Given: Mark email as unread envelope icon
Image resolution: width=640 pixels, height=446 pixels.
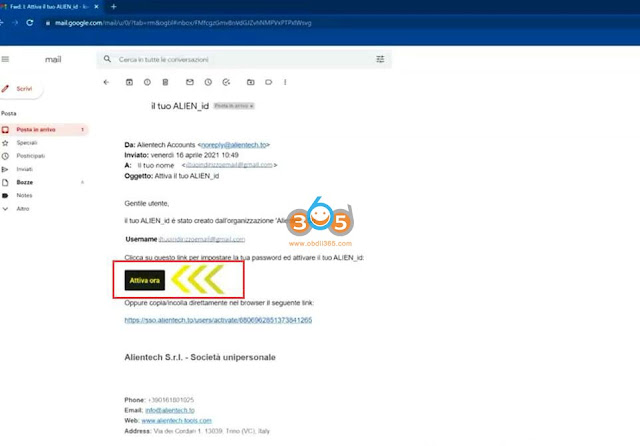Looking at the screenshot, I should pyautogui.click(x=190, y=82).
